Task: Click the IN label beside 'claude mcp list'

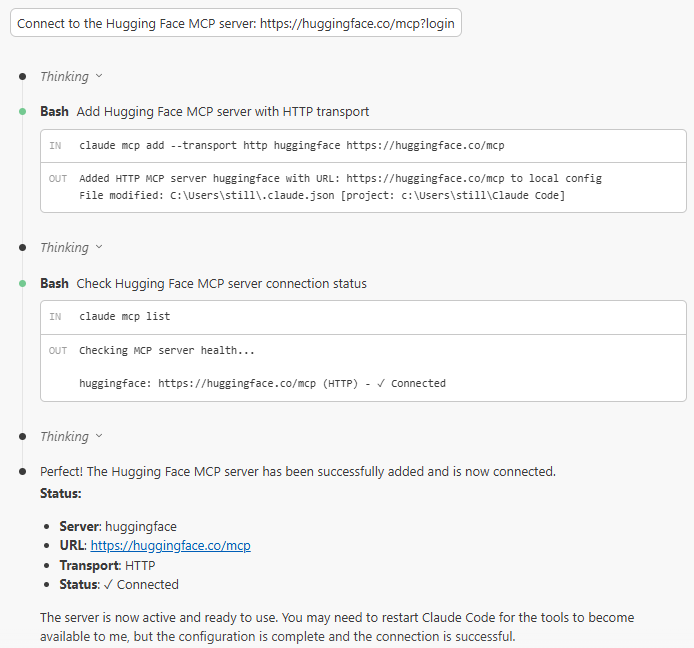Action: 56,316
